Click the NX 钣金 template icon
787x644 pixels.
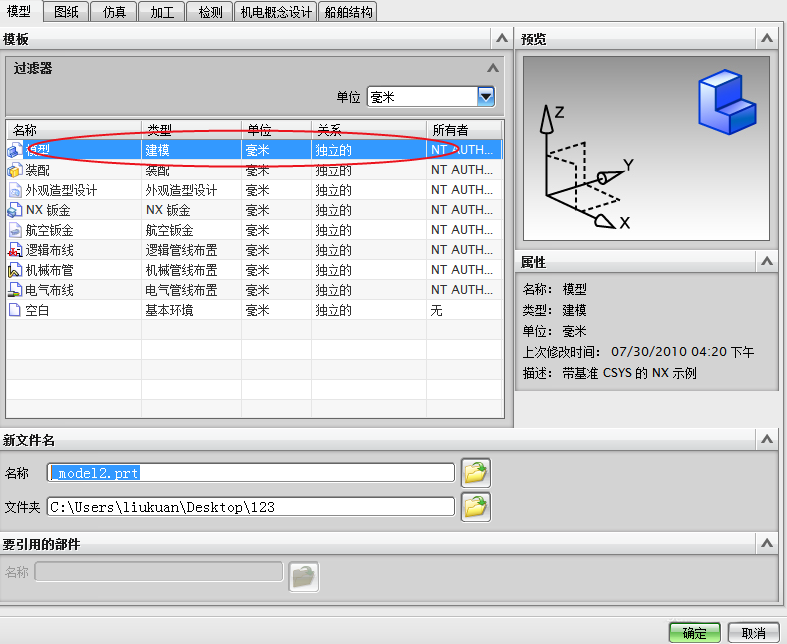click(15, 210)
